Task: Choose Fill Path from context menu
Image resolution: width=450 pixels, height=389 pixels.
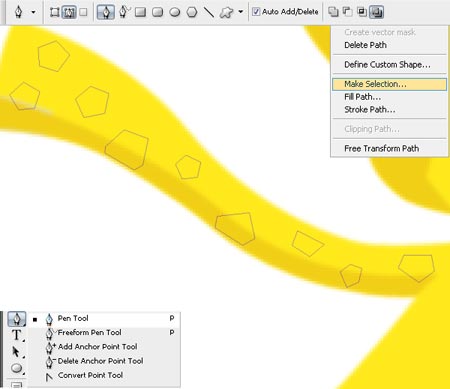Action: [389, 97]
